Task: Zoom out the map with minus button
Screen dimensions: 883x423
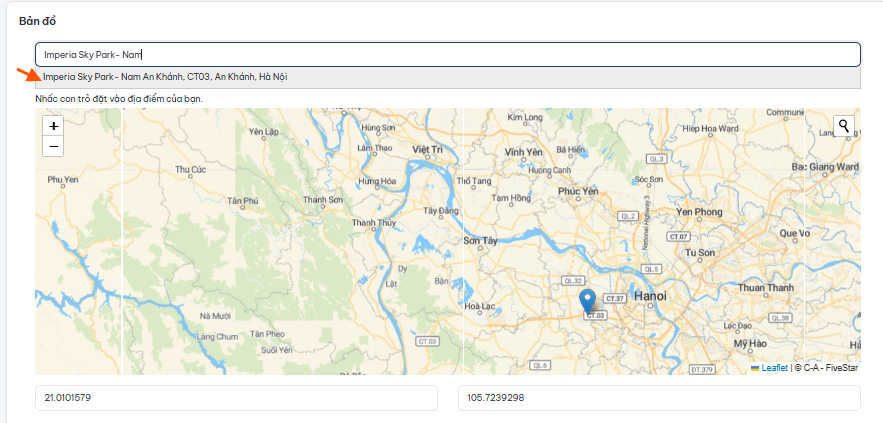Action: tap(53, 146)
